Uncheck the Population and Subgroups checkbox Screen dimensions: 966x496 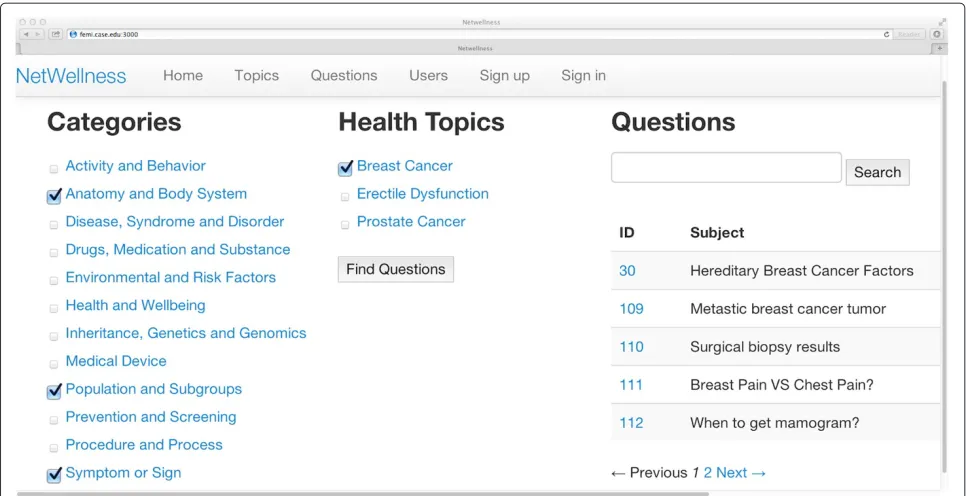54,391
